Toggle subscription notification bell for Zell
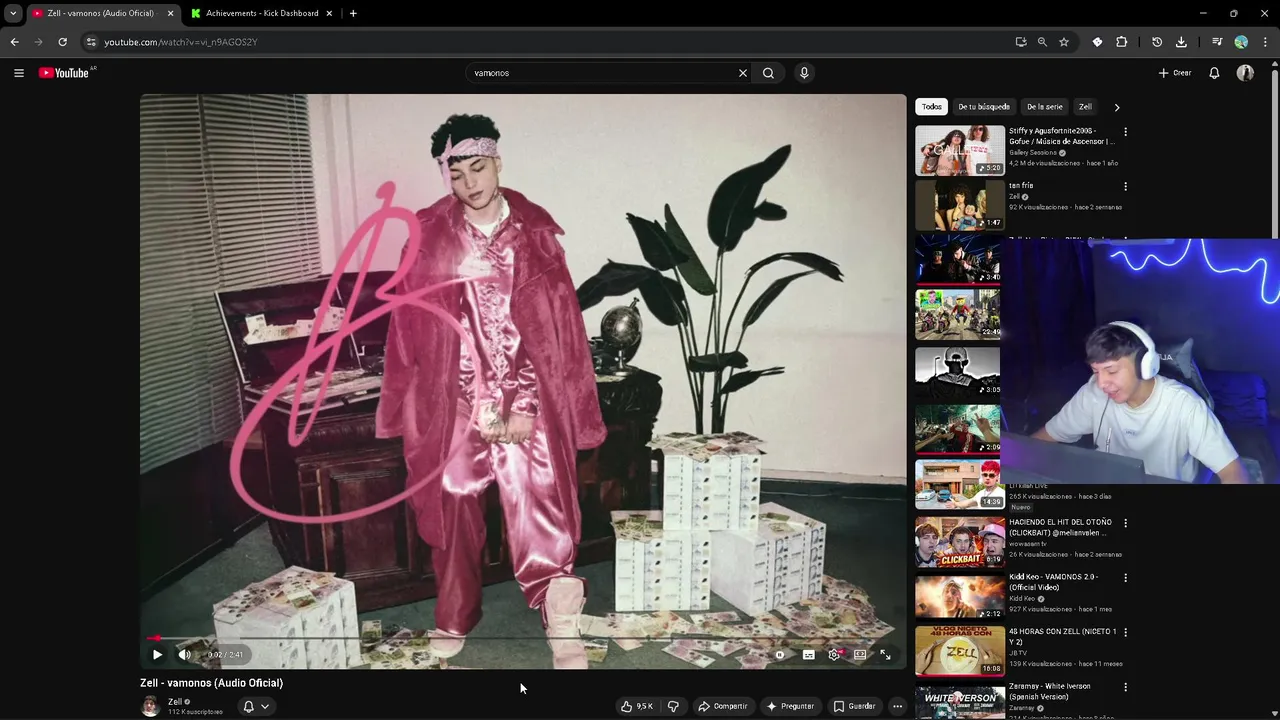The height and width of the screenshot is (720, 1280). 248,706
